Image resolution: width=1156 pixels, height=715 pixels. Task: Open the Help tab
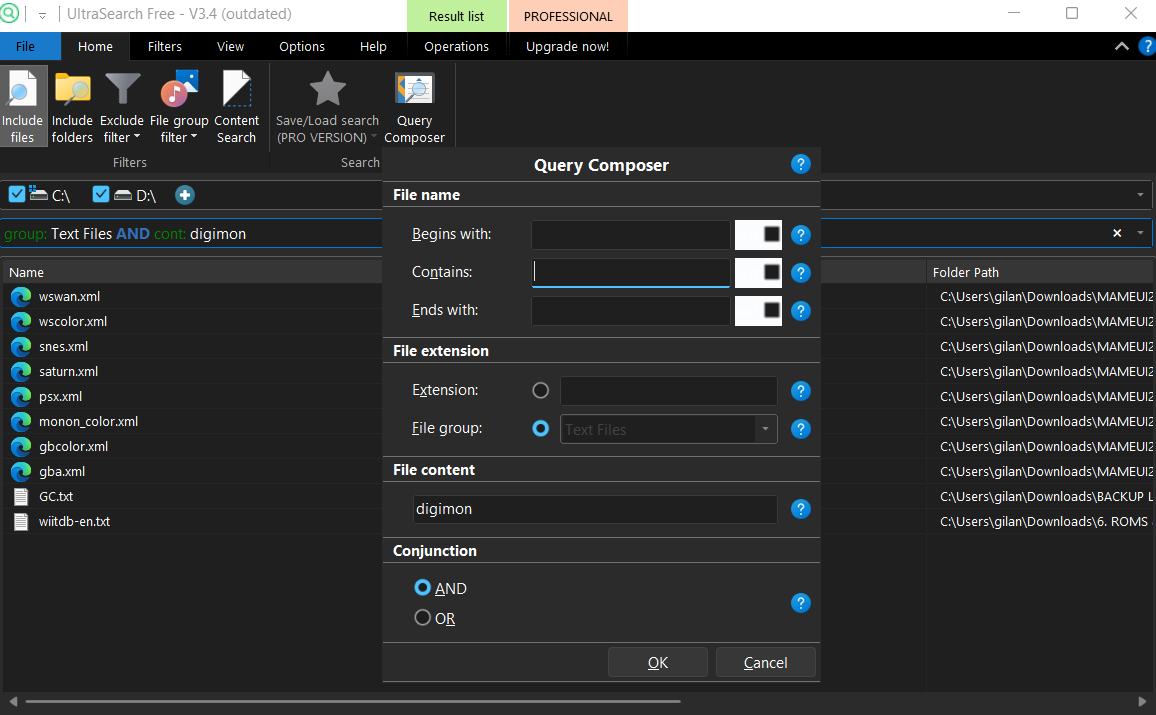point(373,46)
